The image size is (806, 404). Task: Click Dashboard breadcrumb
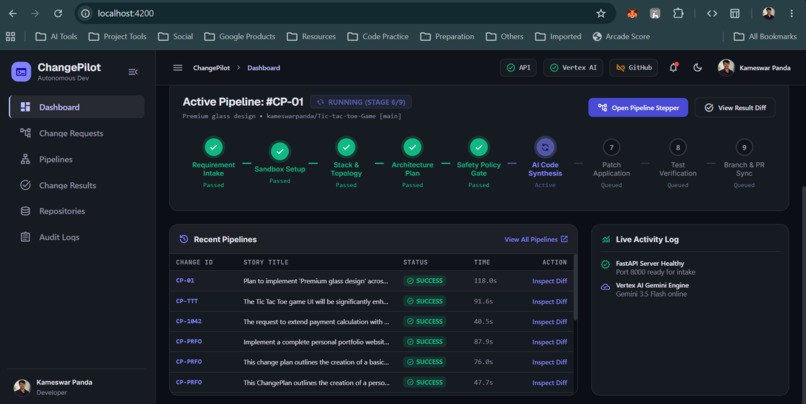coord(264,68)
